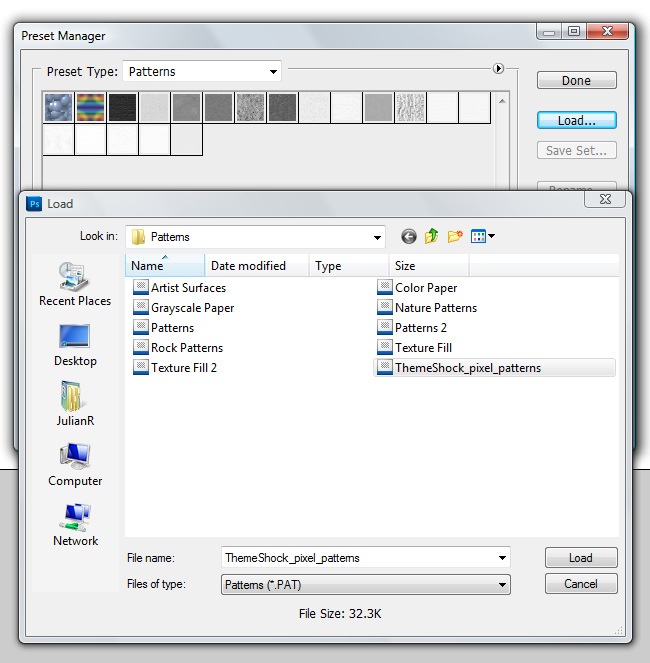This screenshot has height=663, width=650.
Task: Click the Patterns 2 file icon
Action: [x=384, y=327]
